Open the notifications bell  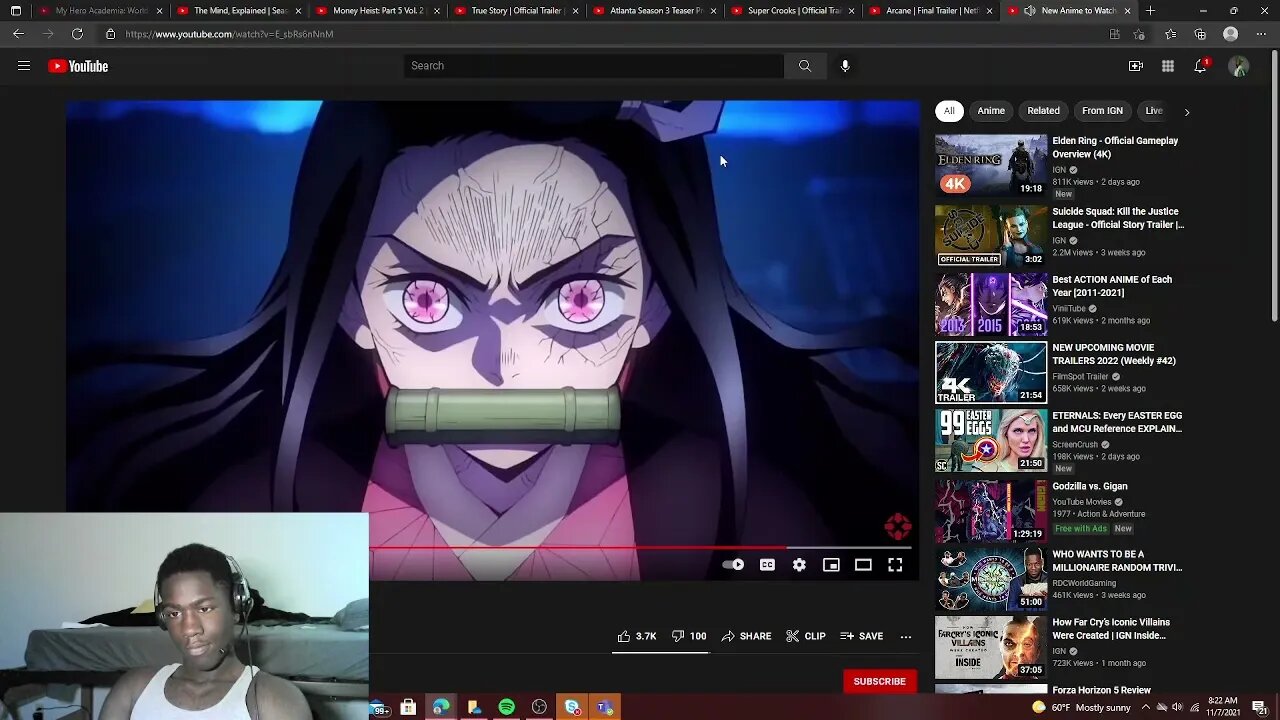click(x=1200, y=66)
